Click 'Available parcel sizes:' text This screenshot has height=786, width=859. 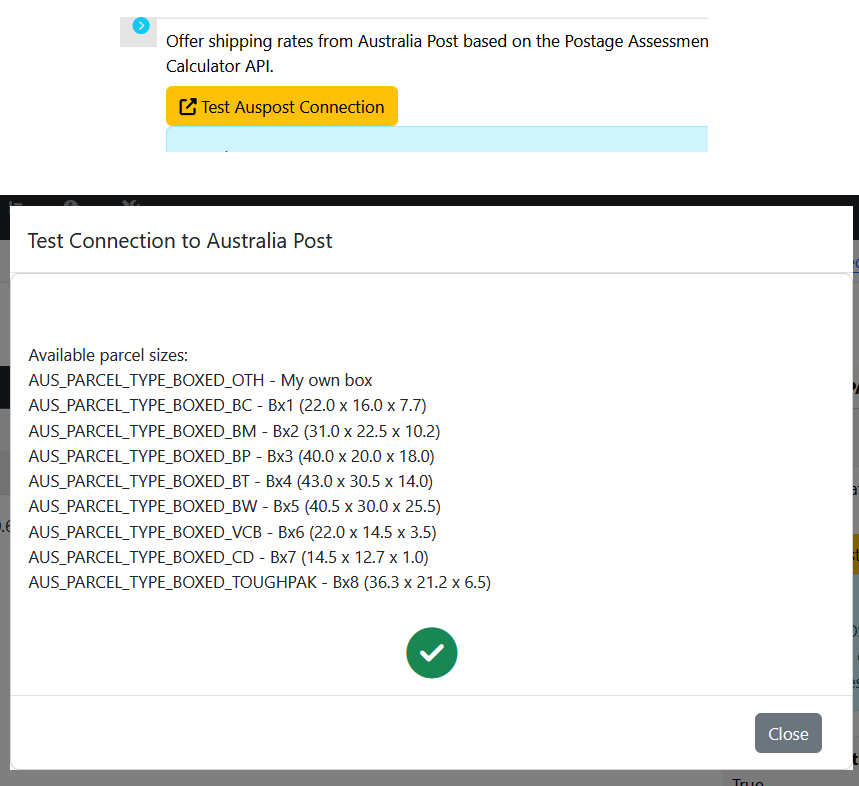(x=108, y=355)
